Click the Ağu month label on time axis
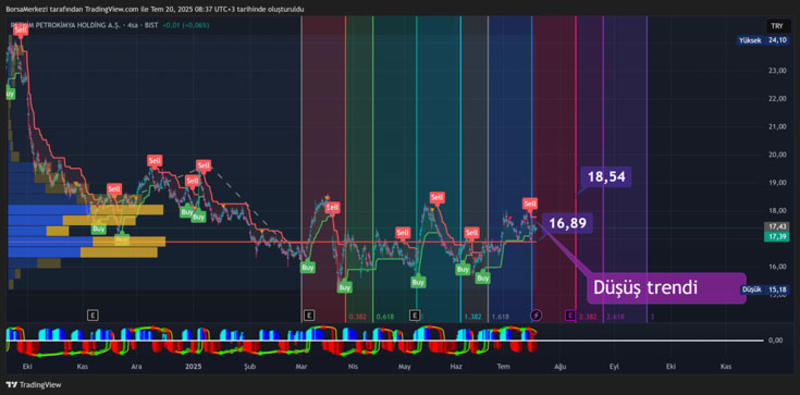This screenshot has height=395, width=800. [560, 366]
